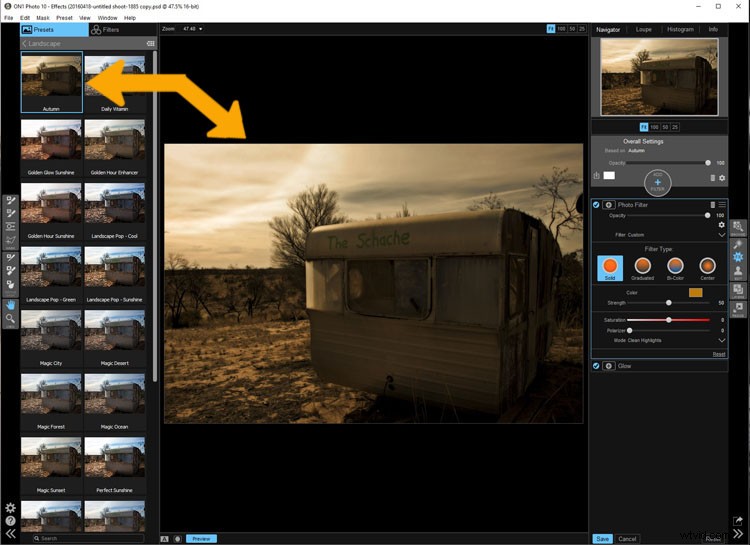Select the Hand pan tool
Image resolution: width=750 pixels, height=545 pixels.
tap(10, 305)
